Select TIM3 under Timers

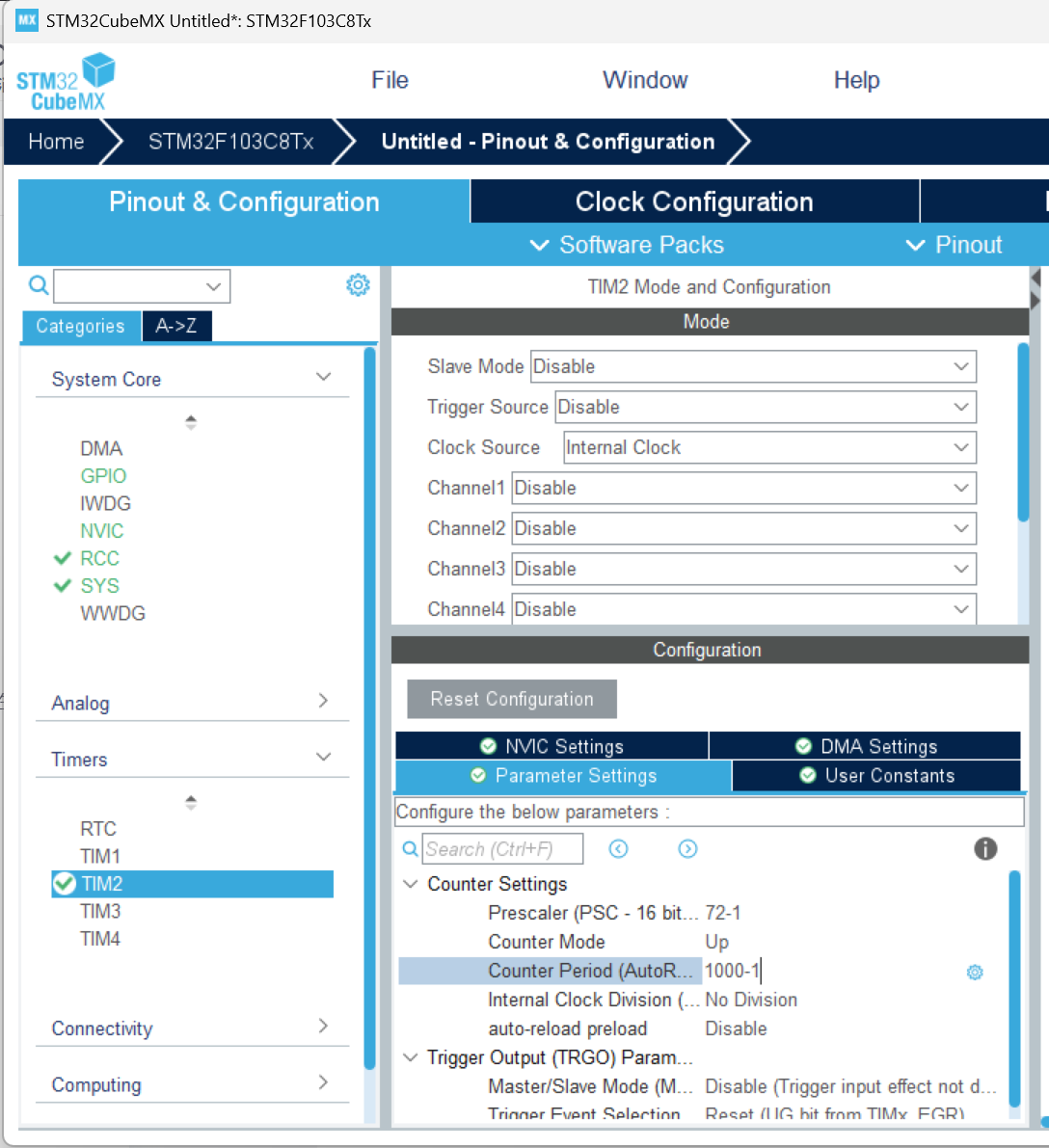[100, 912]
